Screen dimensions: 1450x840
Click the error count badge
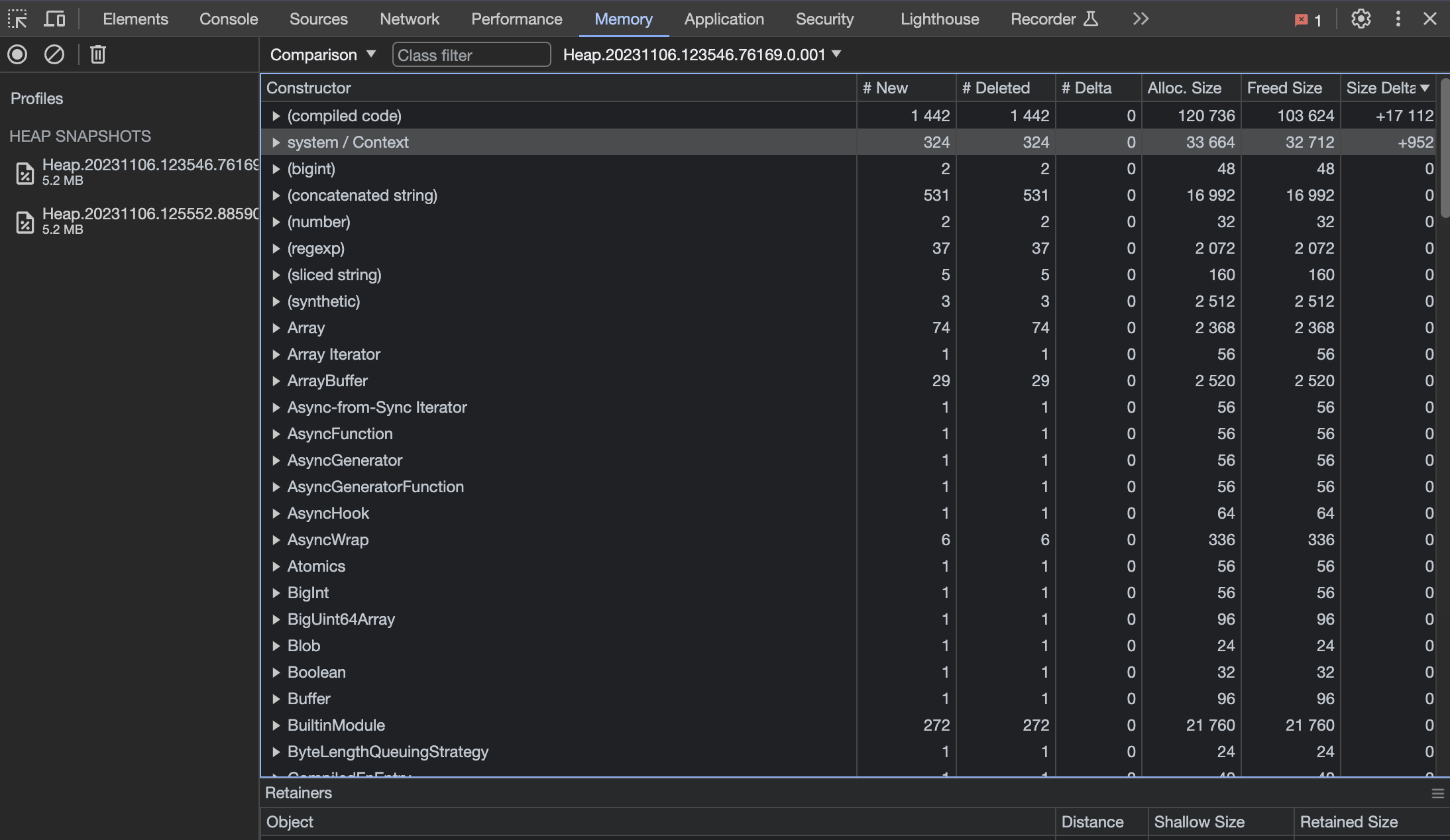(1308, 20)
